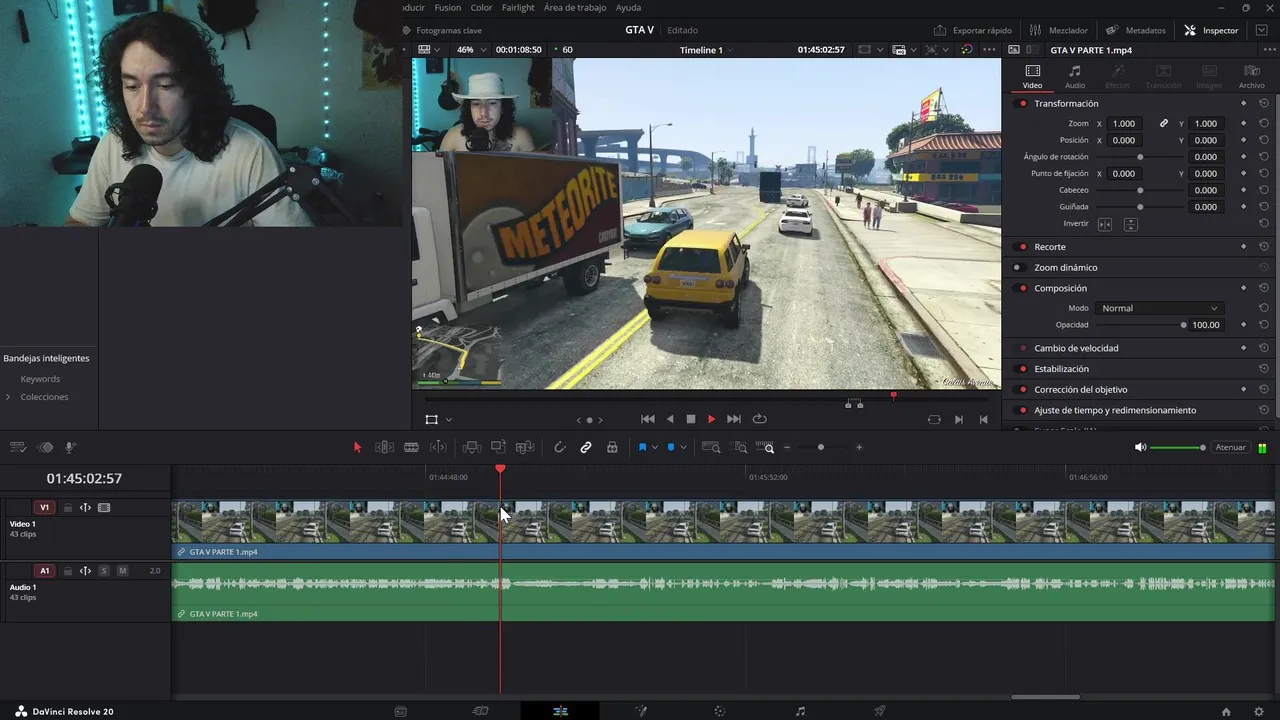Toggle the Linked selection chain icon

point(586,447)
